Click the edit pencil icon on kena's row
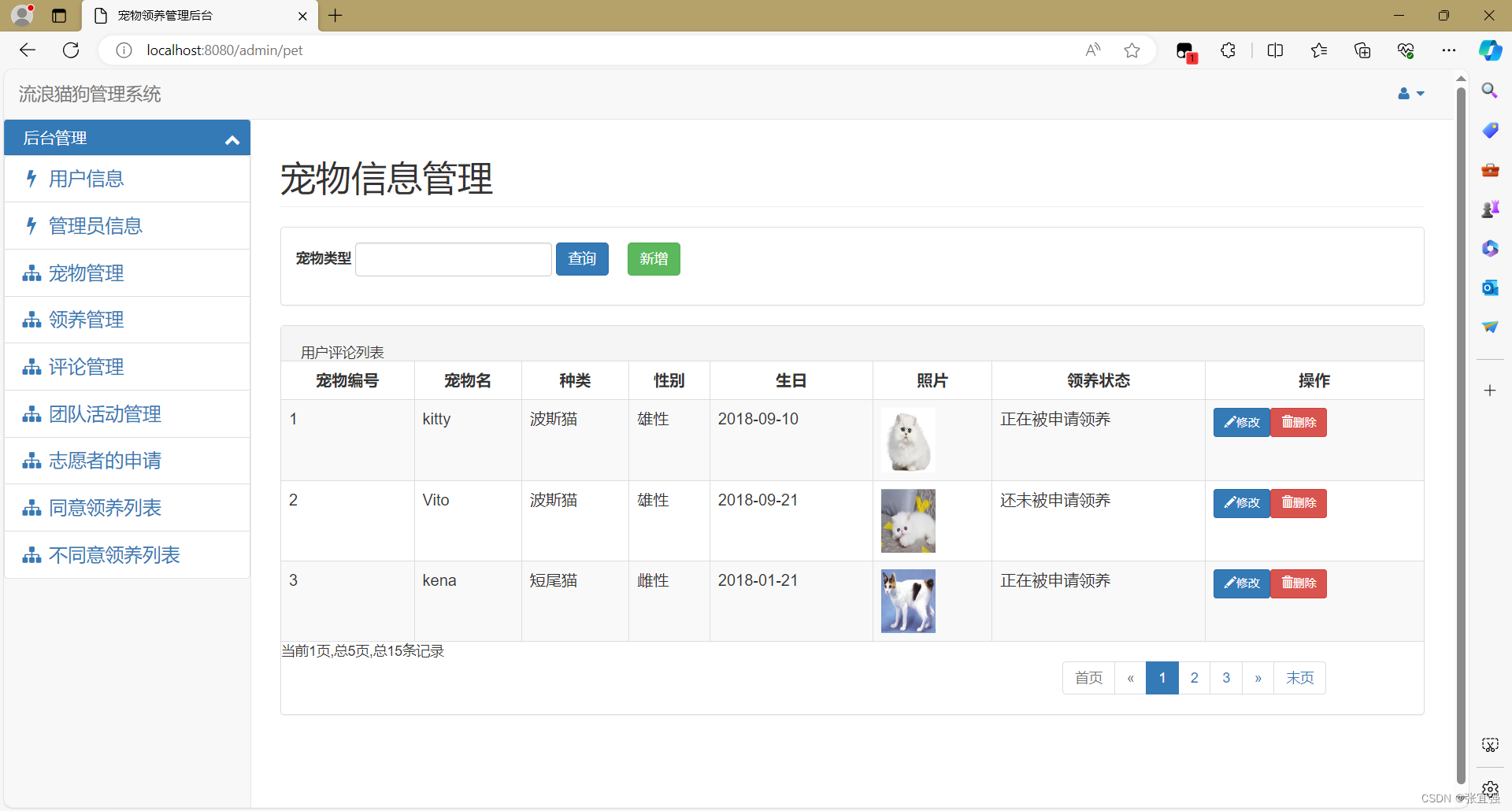This screenshot has width=1512, height=811. tap(1231, 583)
